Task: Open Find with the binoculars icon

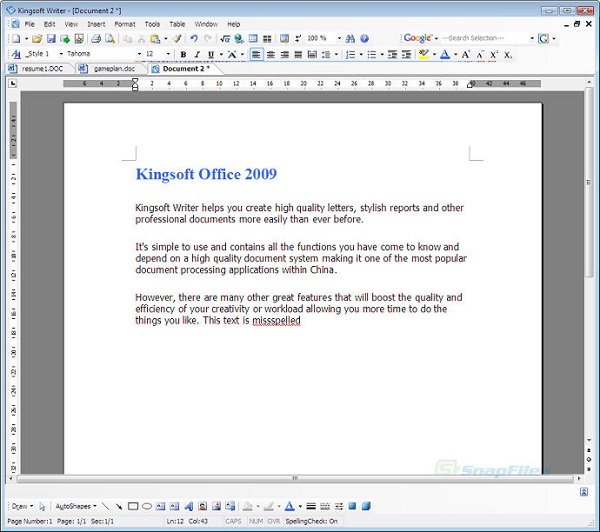Action: pos(350,39)
